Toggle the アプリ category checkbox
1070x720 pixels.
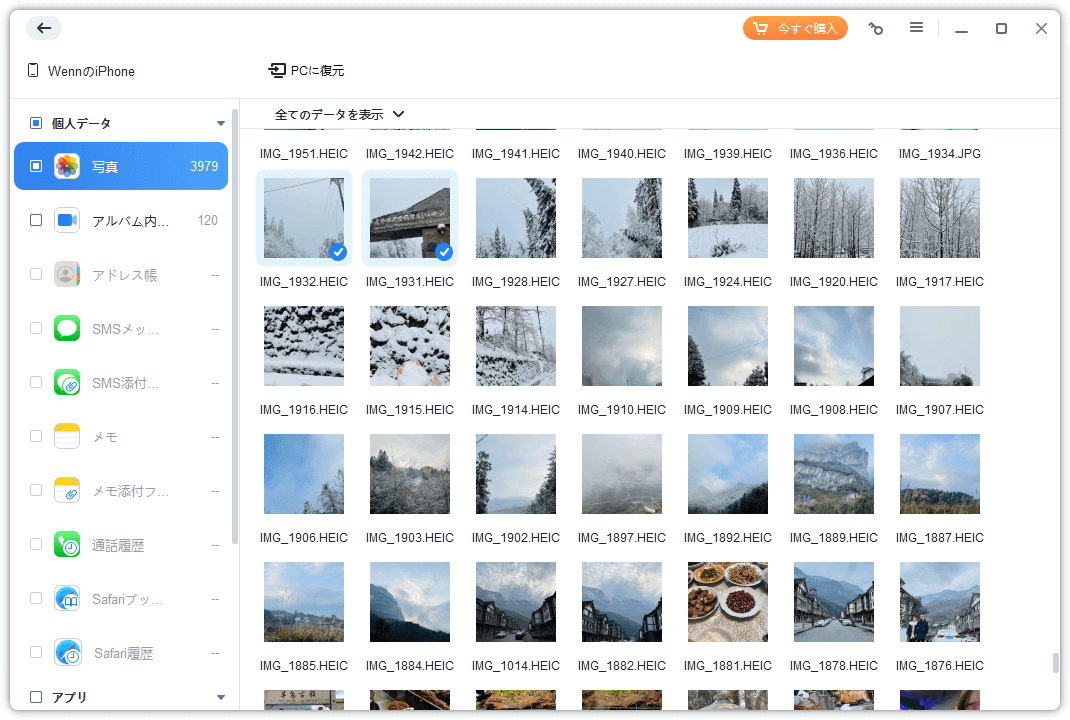[36, 697]
